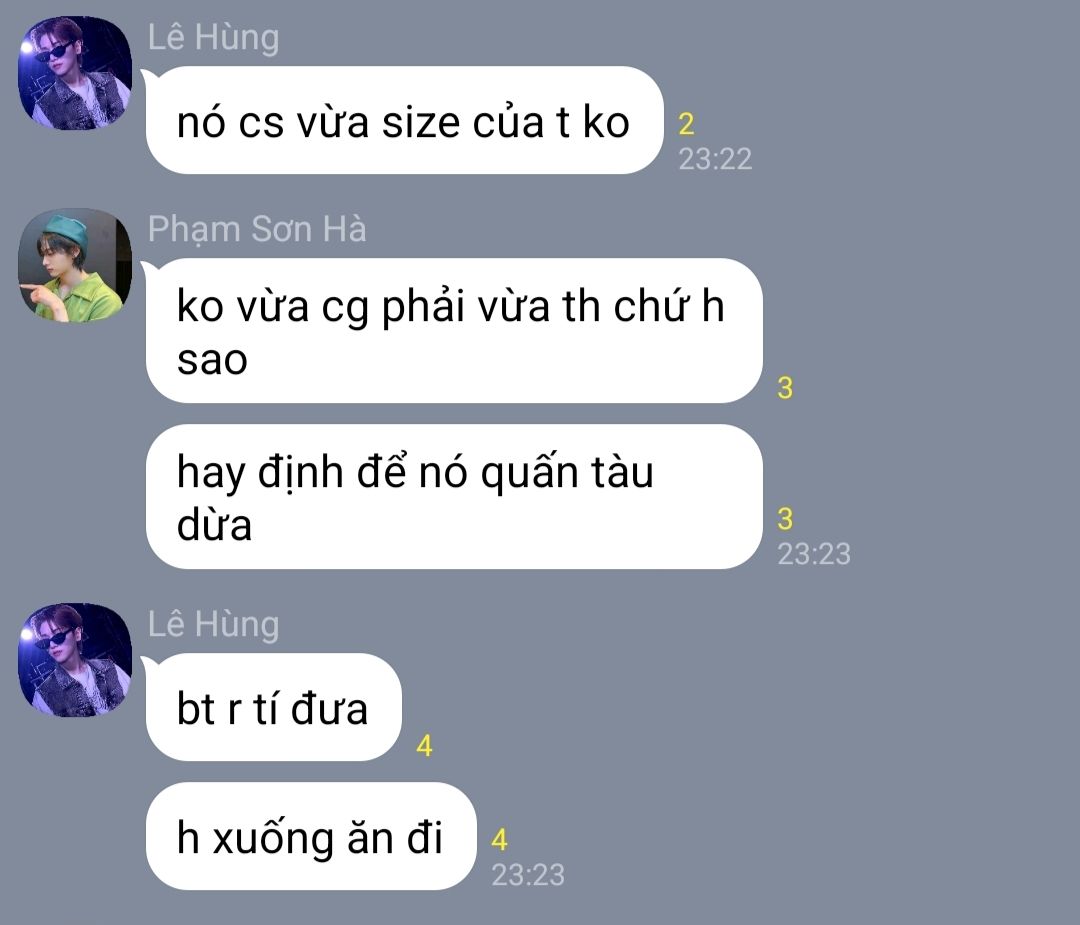
Task: Select the 'ko vừa cg phải vừa th' message
Action: click(454, 331)
